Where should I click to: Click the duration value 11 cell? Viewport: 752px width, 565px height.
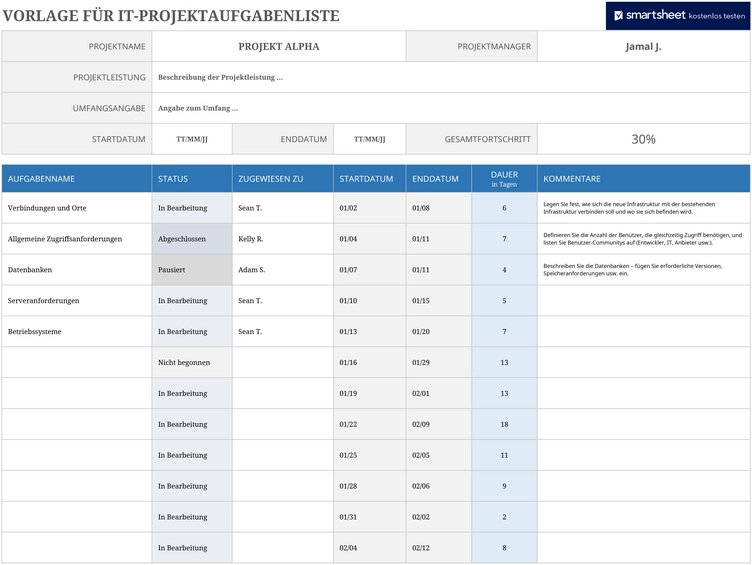(504, 455)
